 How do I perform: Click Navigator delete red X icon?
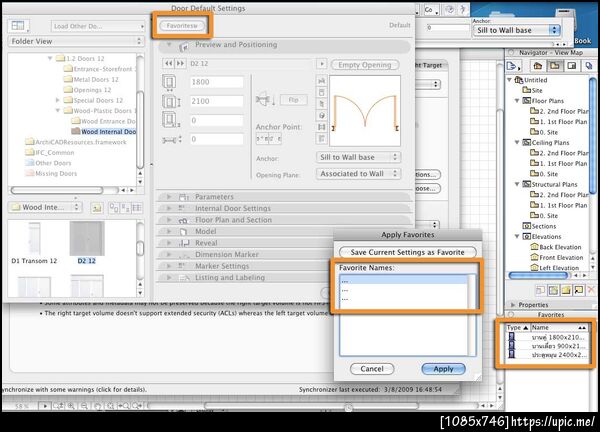coord(591,290)
